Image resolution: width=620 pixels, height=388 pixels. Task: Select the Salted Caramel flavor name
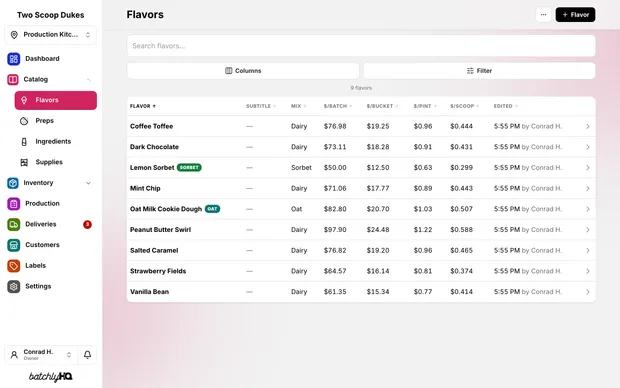154,250
